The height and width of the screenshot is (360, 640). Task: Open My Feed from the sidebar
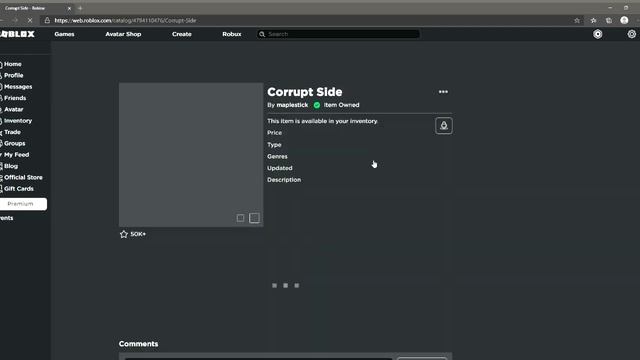click(x=16, y=155)
